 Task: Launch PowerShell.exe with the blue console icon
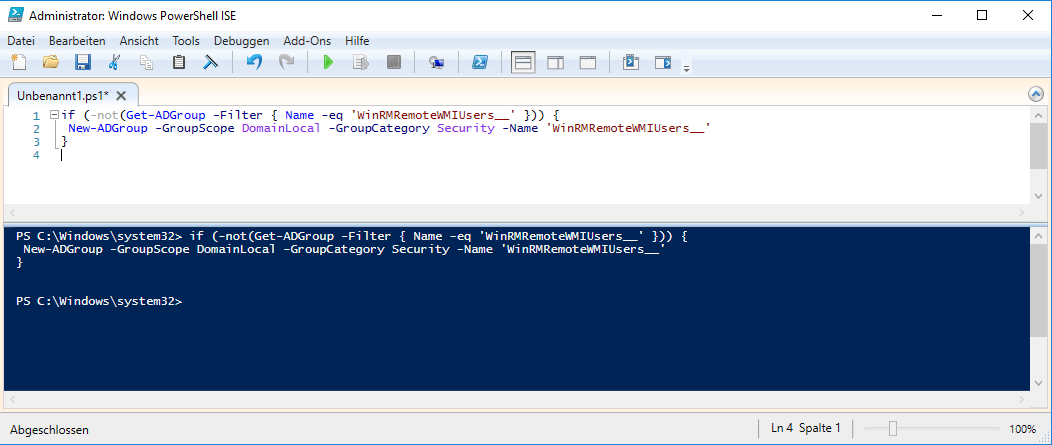(480, 63)
